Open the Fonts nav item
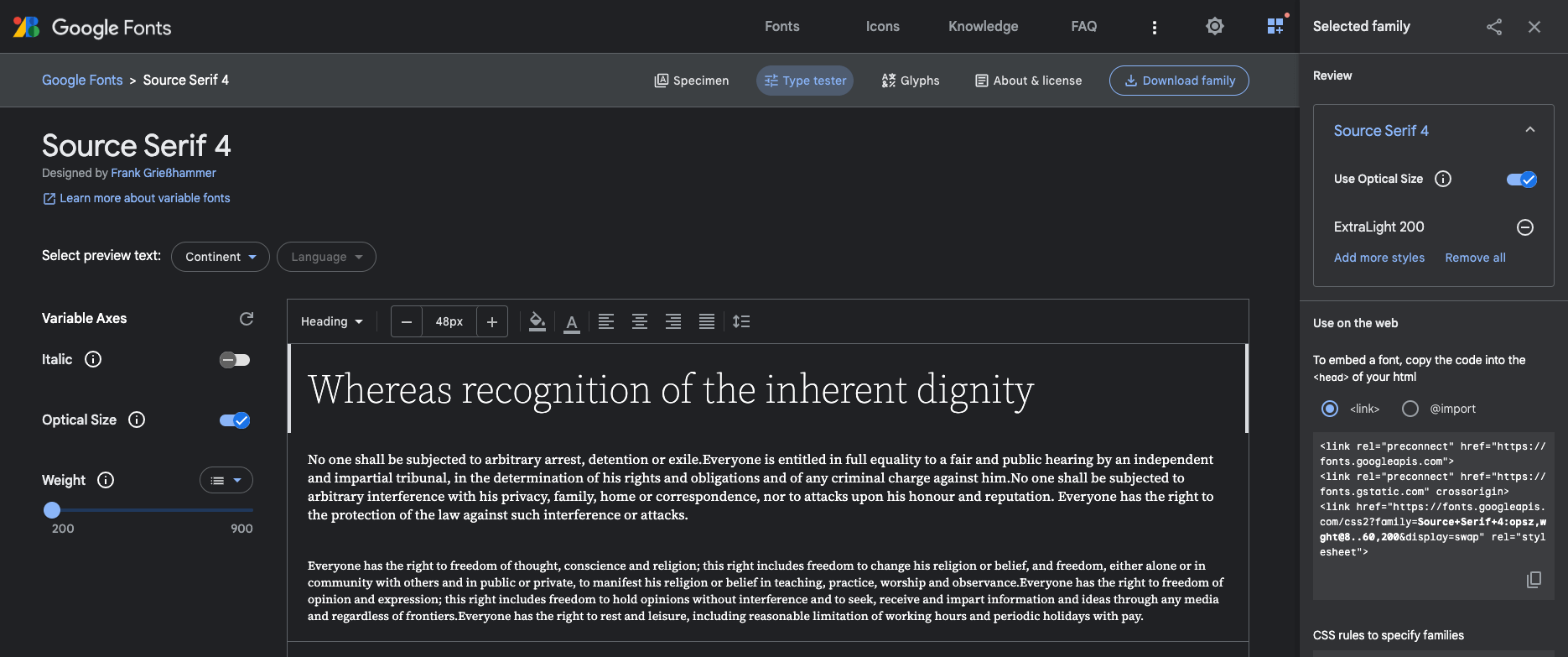 782,27
